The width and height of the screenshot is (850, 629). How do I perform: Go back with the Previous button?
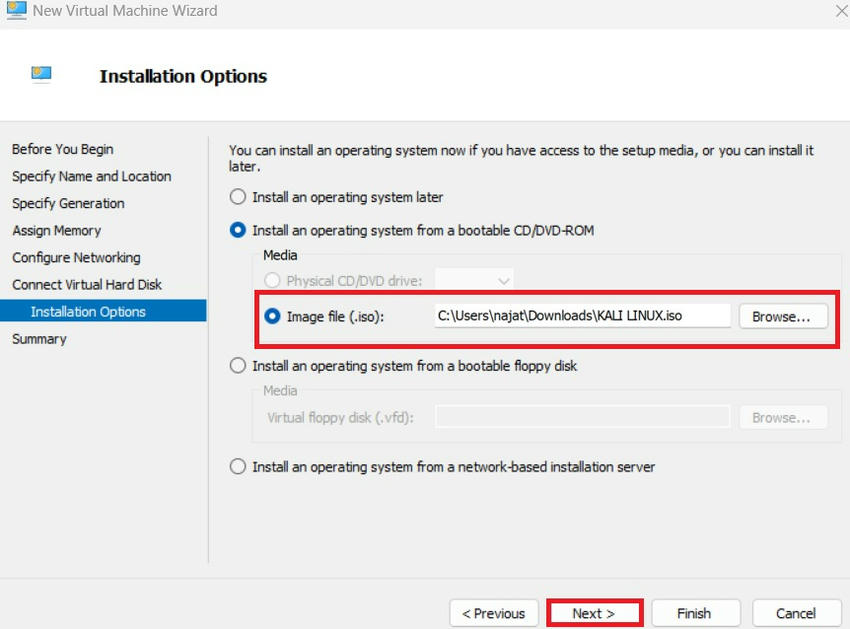492,613
